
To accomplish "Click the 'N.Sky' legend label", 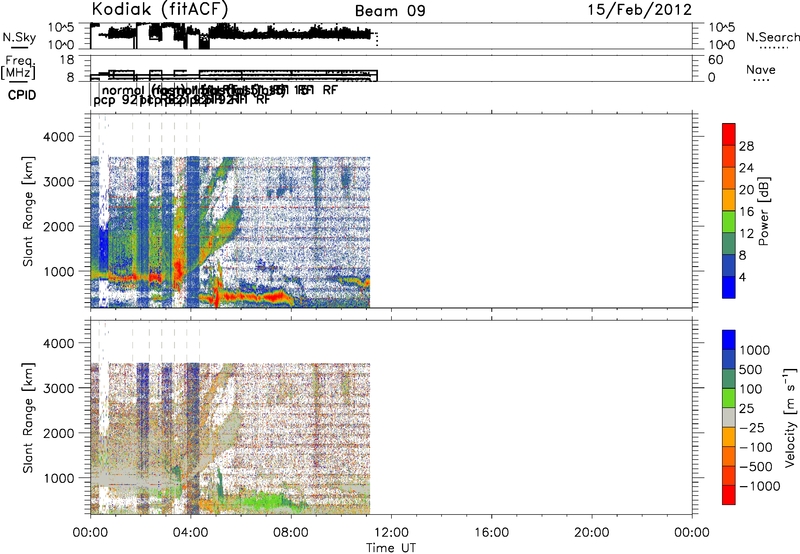I will coord(19,37).
